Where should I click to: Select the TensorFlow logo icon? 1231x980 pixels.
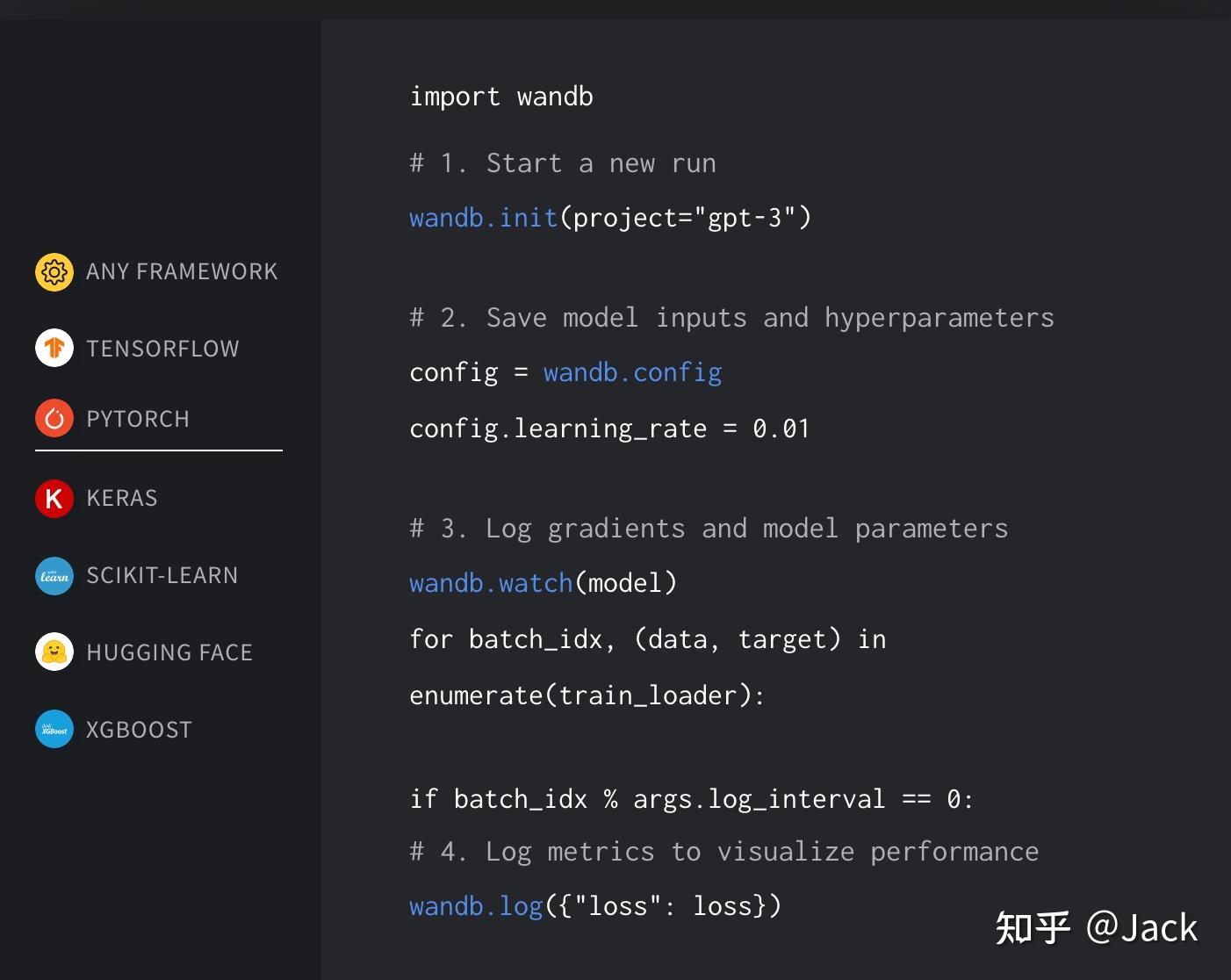click(54, 348)
